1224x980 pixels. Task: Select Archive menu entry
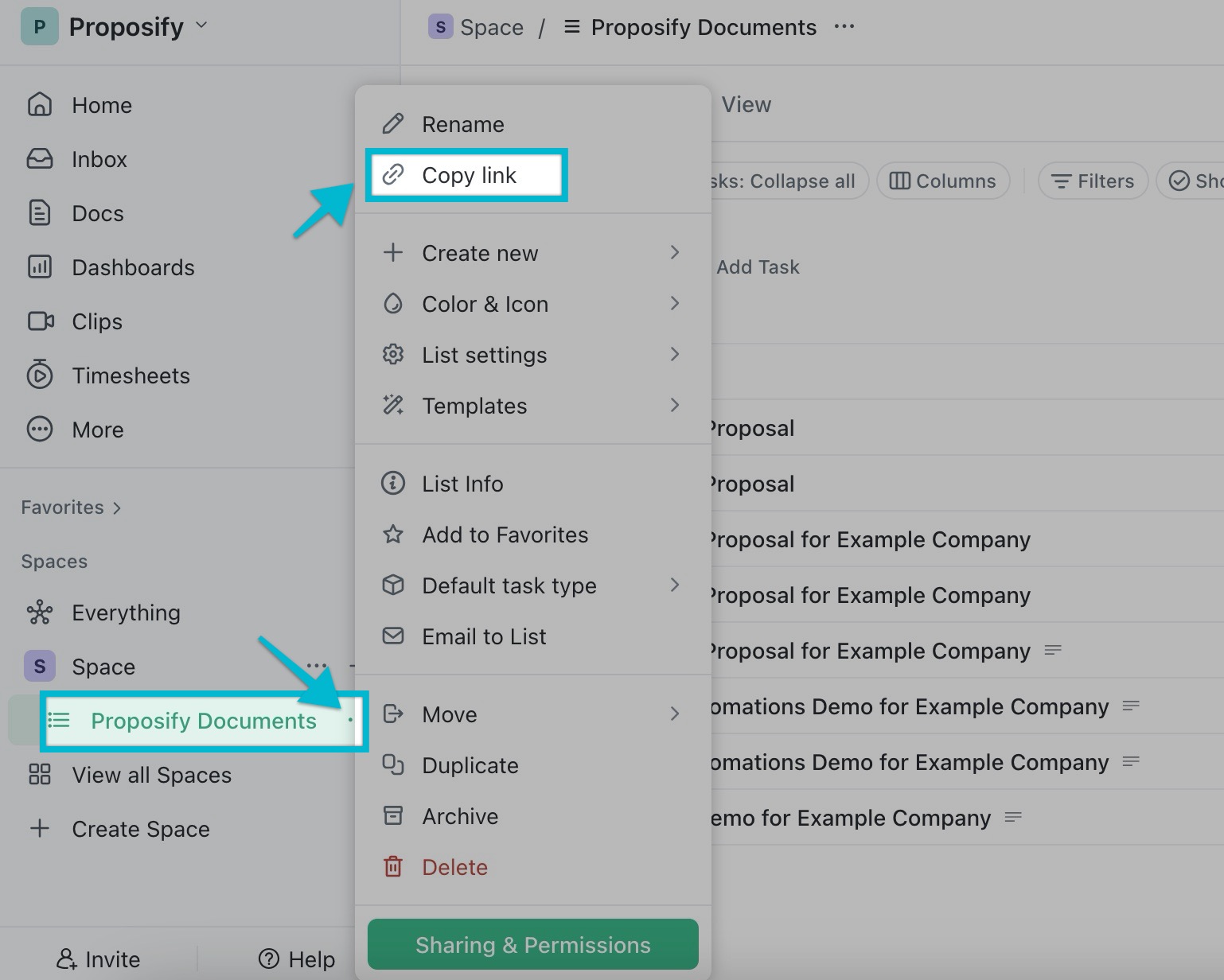[x=532, y=816]
